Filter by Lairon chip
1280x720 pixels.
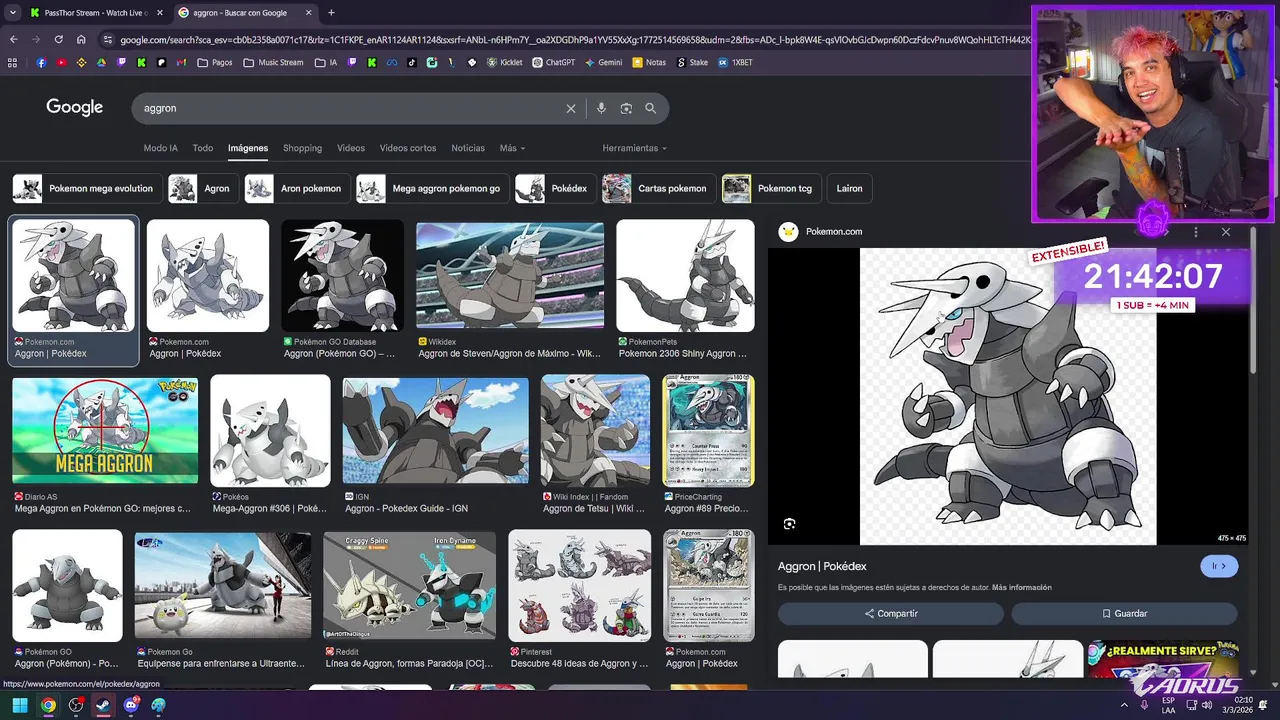(x=849, y=188)
